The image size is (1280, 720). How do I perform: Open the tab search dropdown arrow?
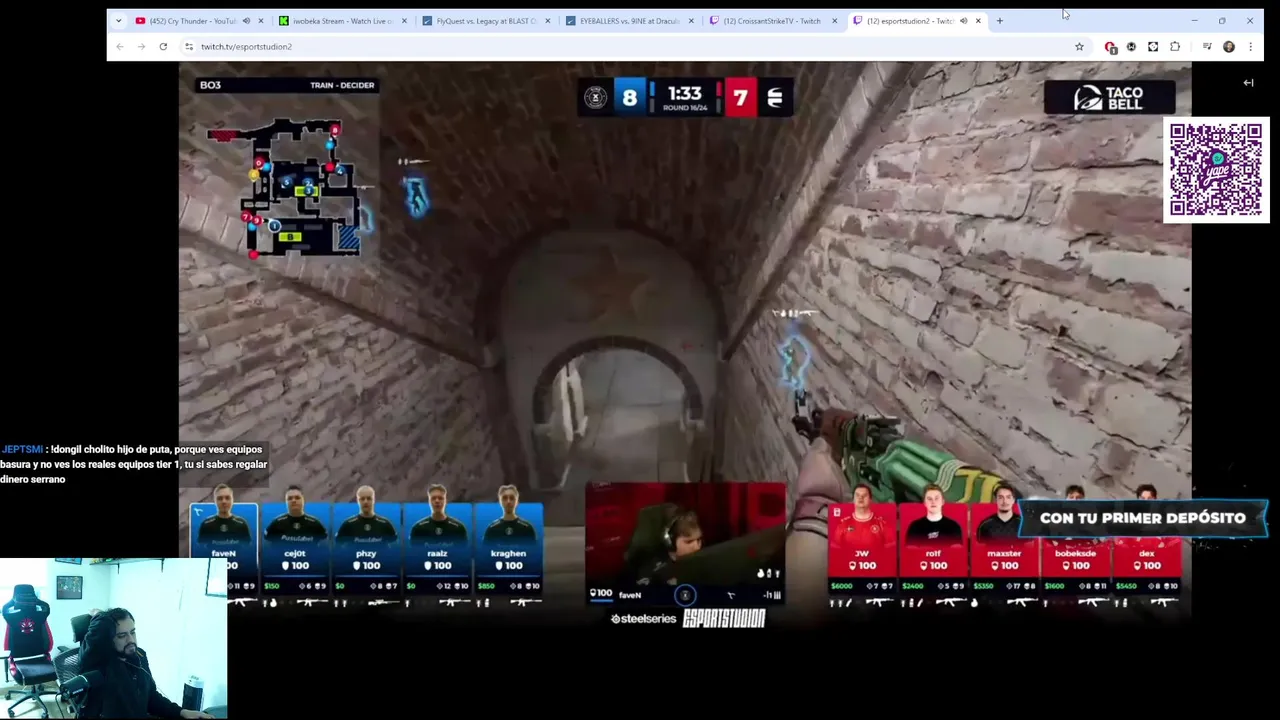pos(118,21)
